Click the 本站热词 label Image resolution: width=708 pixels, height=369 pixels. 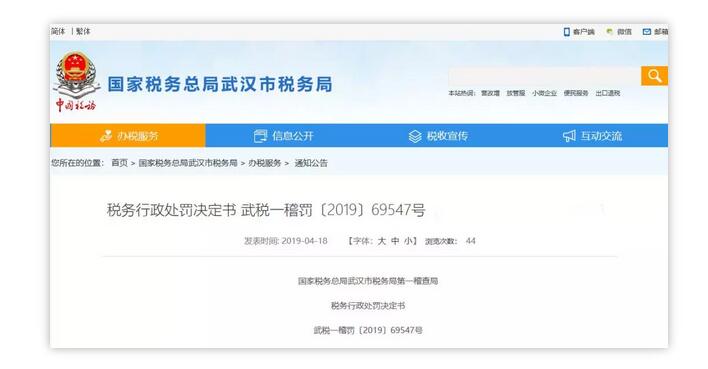click(x=461, y=93)
